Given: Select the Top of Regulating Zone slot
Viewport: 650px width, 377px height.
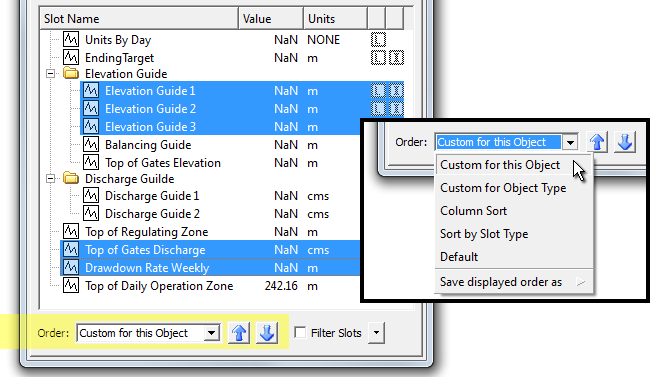Looking at the screenshot, I should point(146,232).
